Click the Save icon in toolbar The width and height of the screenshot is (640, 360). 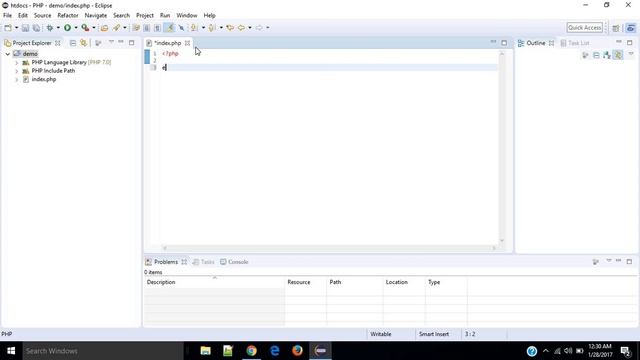click(25, 28)
